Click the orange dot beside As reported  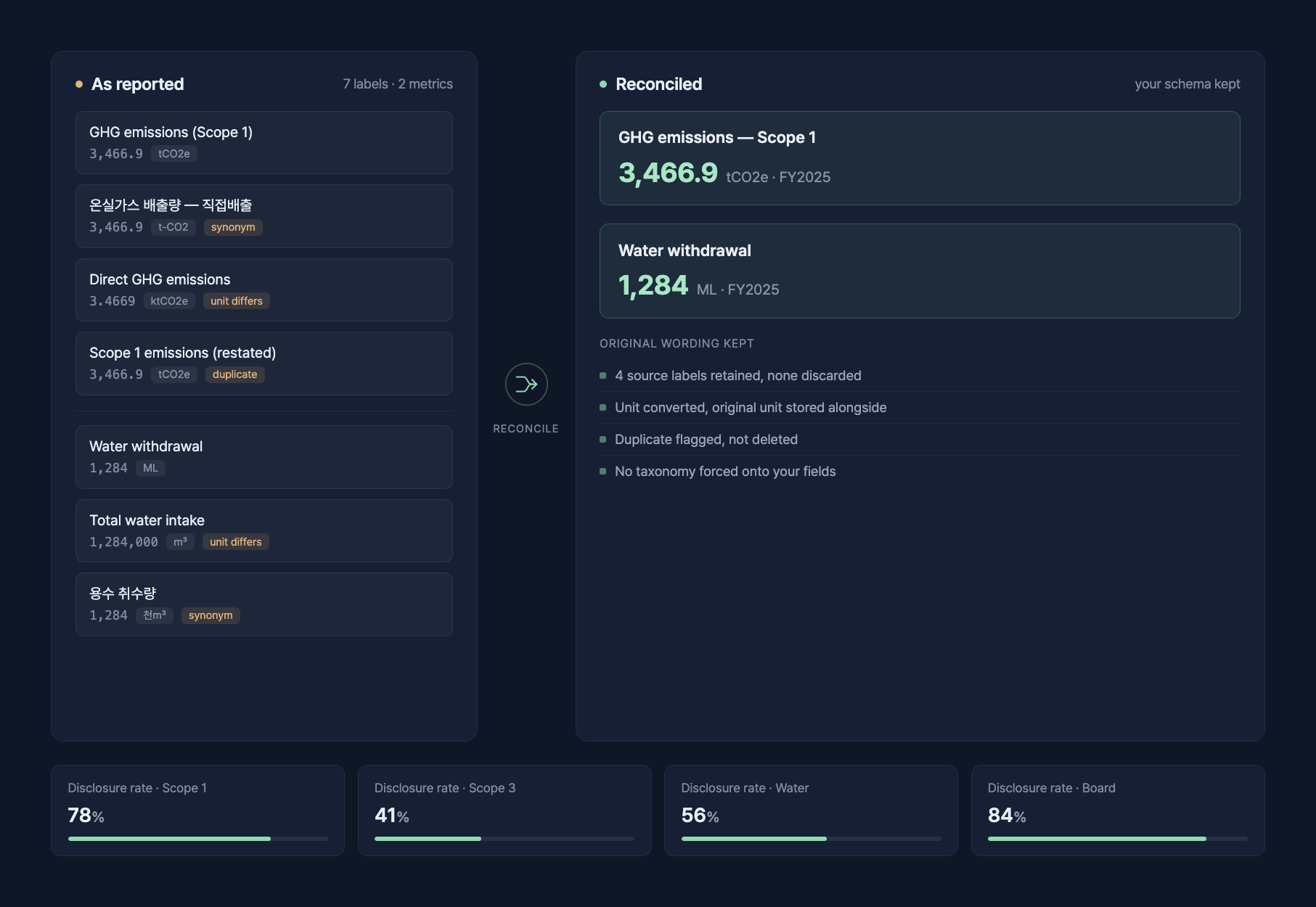click(x=79, y=84)
